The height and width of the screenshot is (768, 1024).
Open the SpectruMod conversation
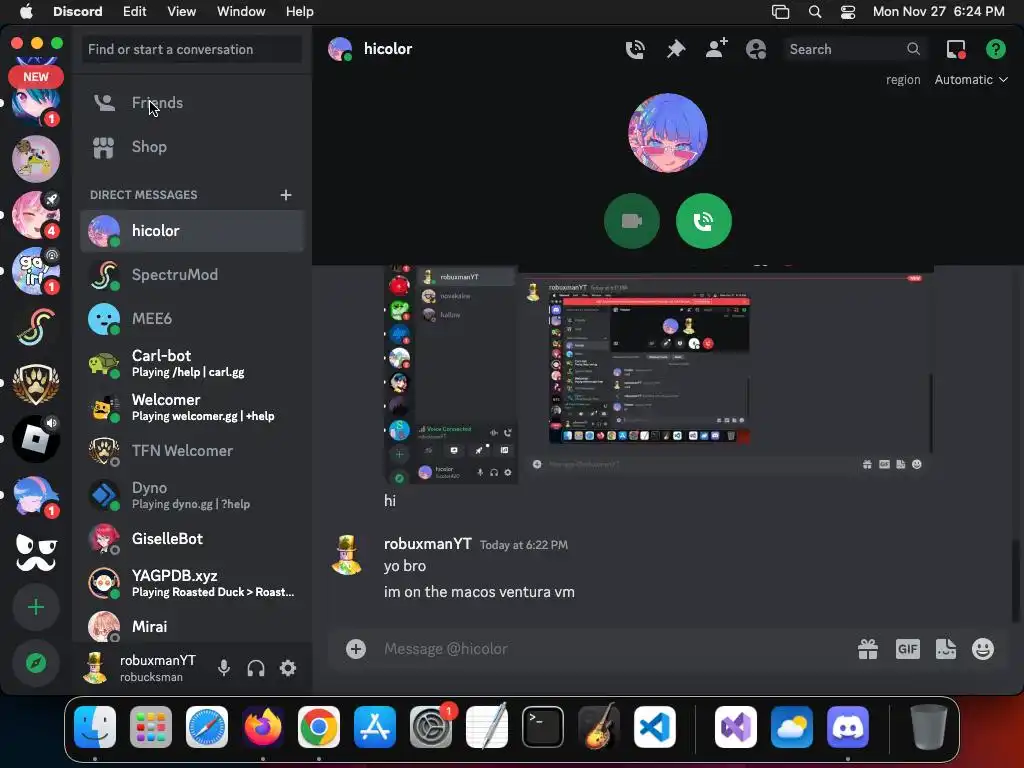click(x=193, y=275)
